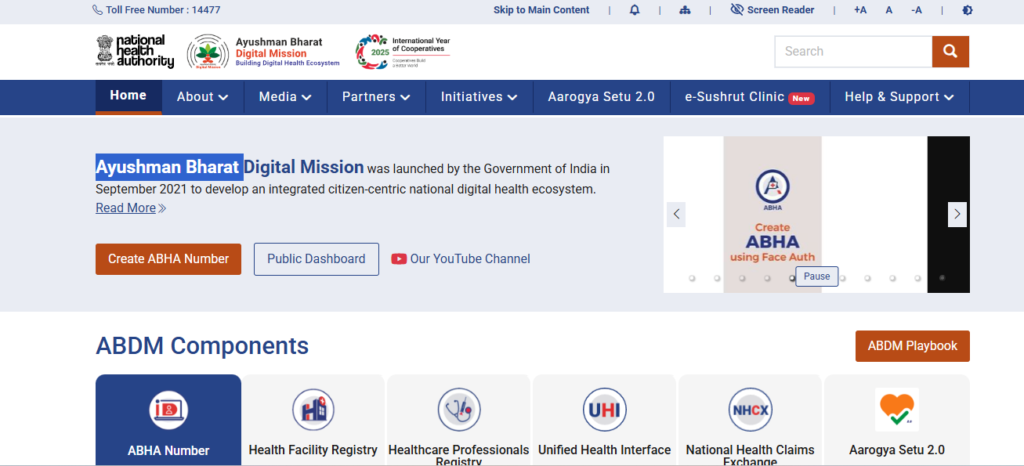
Task: Reset font size with the plain A
Action: click(x=889, y=10)
